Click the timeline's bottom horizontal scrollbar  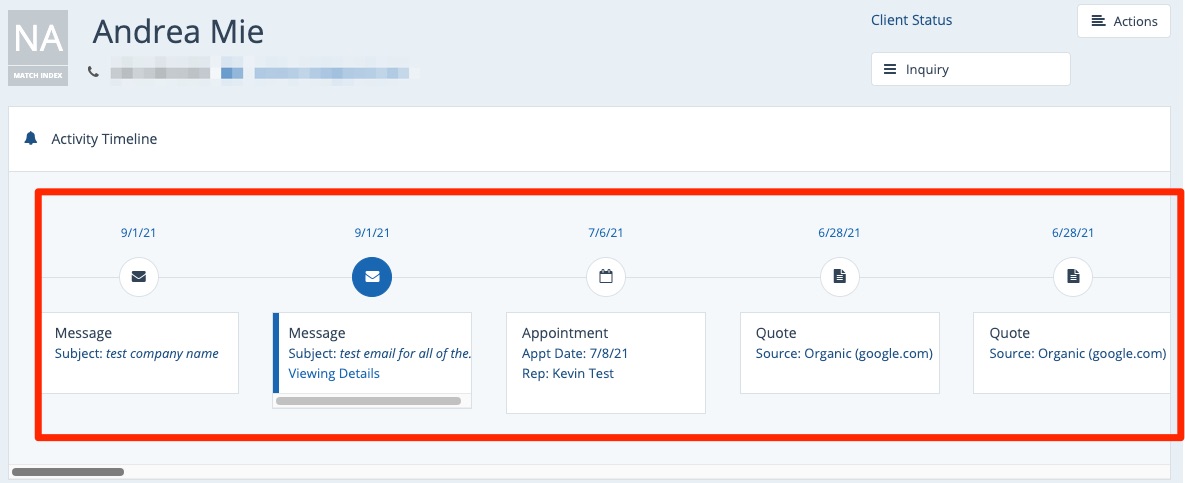click(x=68, y=471)
